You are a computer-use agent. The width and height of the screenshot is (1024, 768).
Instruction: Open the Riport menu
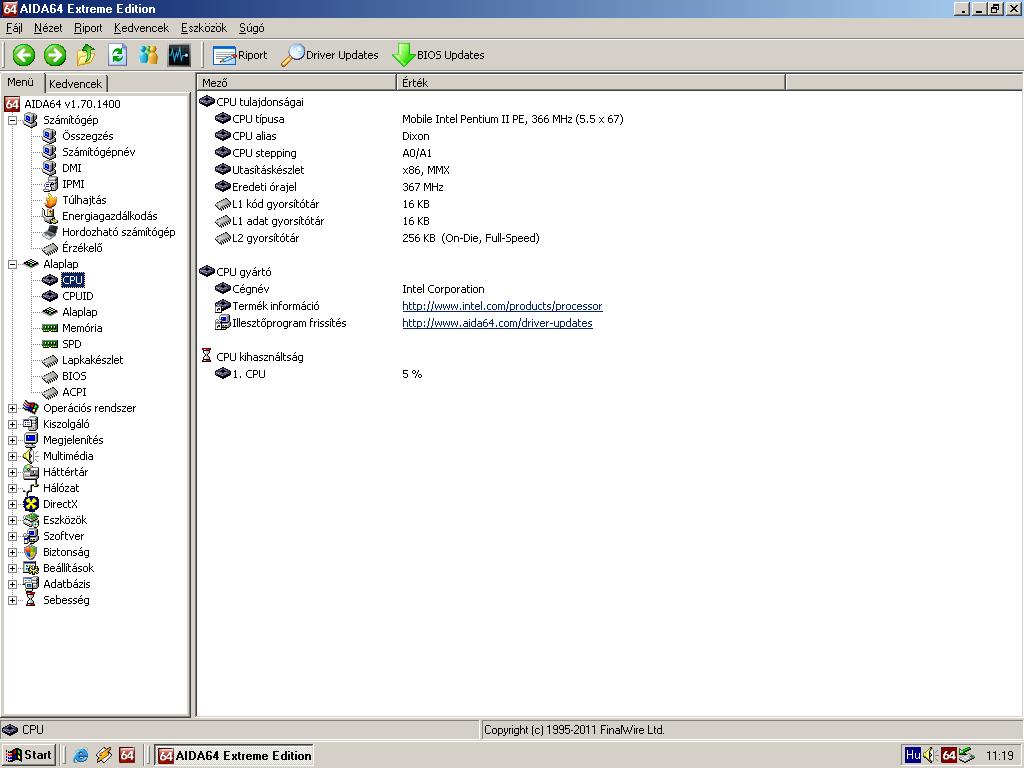coord(88,28)
